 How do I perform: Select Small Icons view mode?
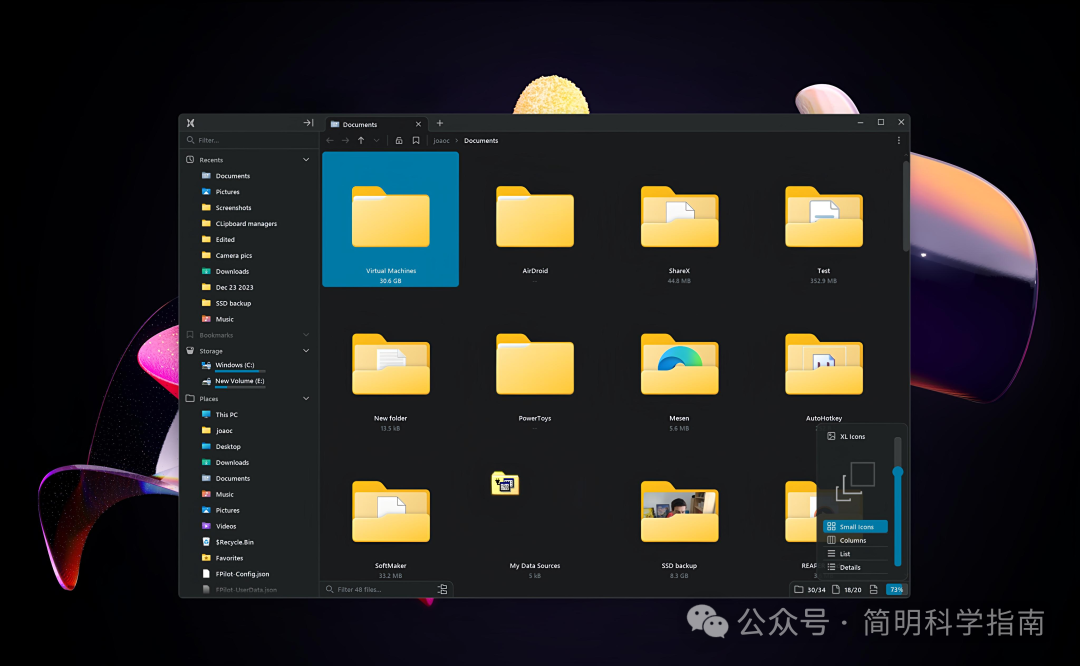pyautogui.click(x=855, y=527)
